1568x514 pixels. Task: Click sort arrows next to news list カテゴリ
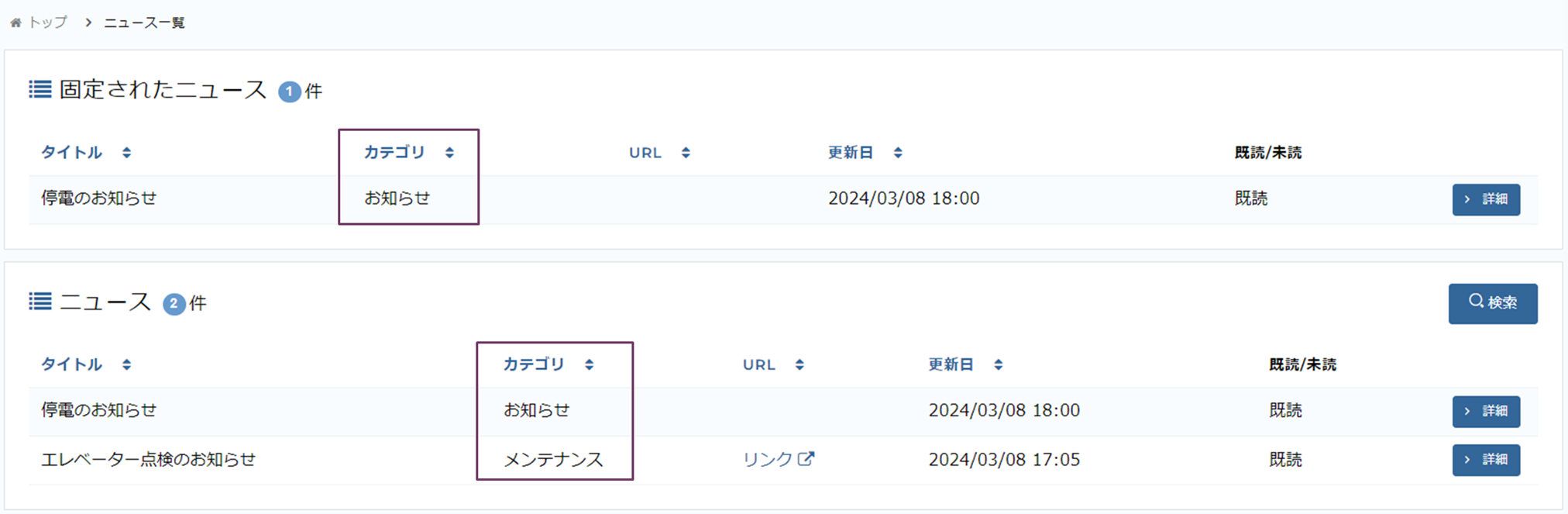pyautogui.click(x=590, y=364)
